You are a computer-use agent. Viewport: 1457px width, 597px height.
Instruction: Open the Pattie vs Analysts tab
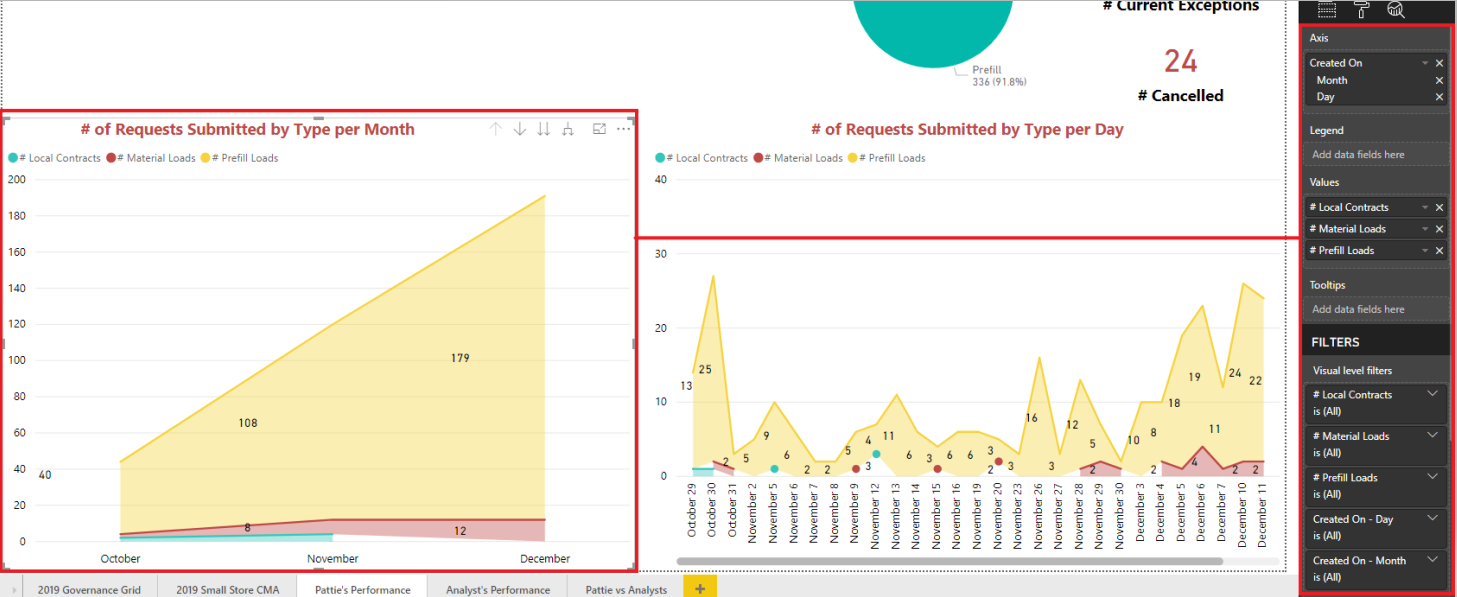[625, 589]
